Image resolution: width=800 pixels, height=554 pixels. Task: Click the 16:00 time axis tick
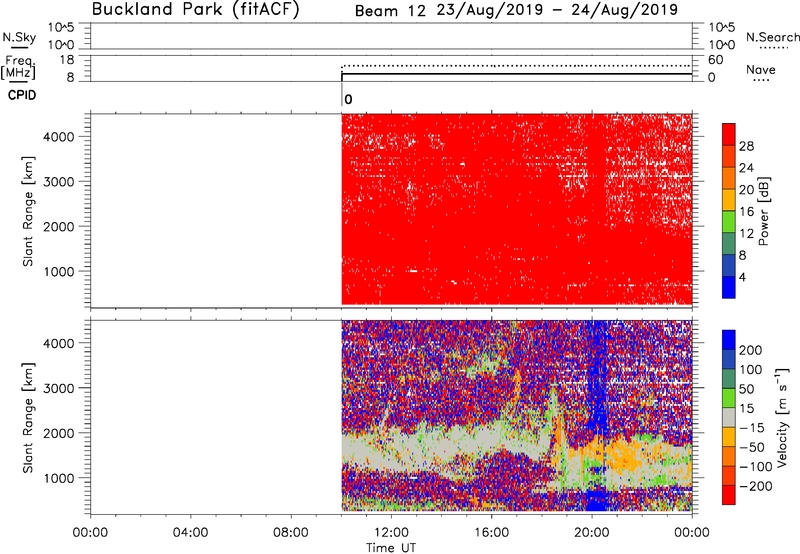pyautogui.click(x=491, y=533)
